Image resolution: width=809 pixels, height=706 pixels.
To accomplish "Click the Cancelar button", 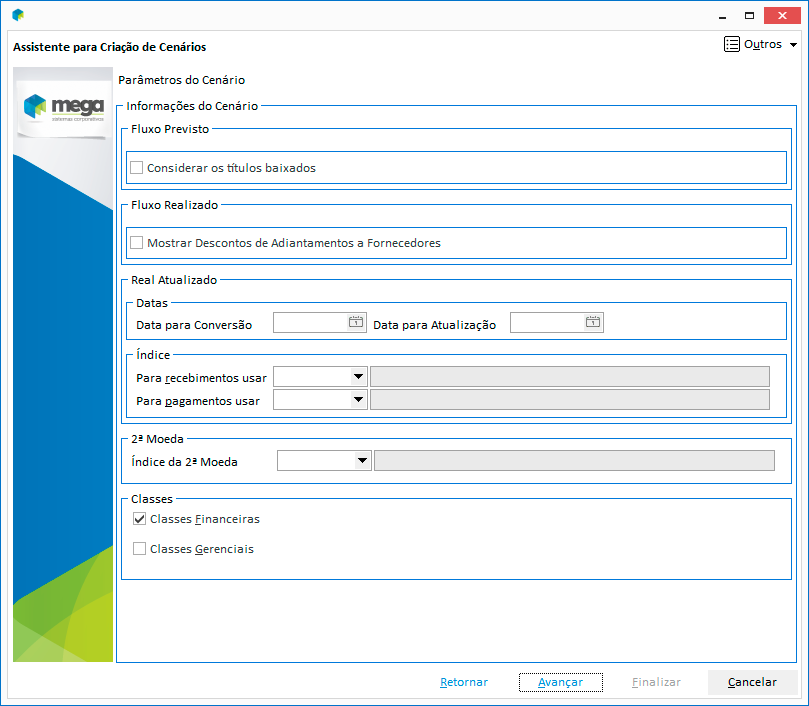I will coord(752,682).
